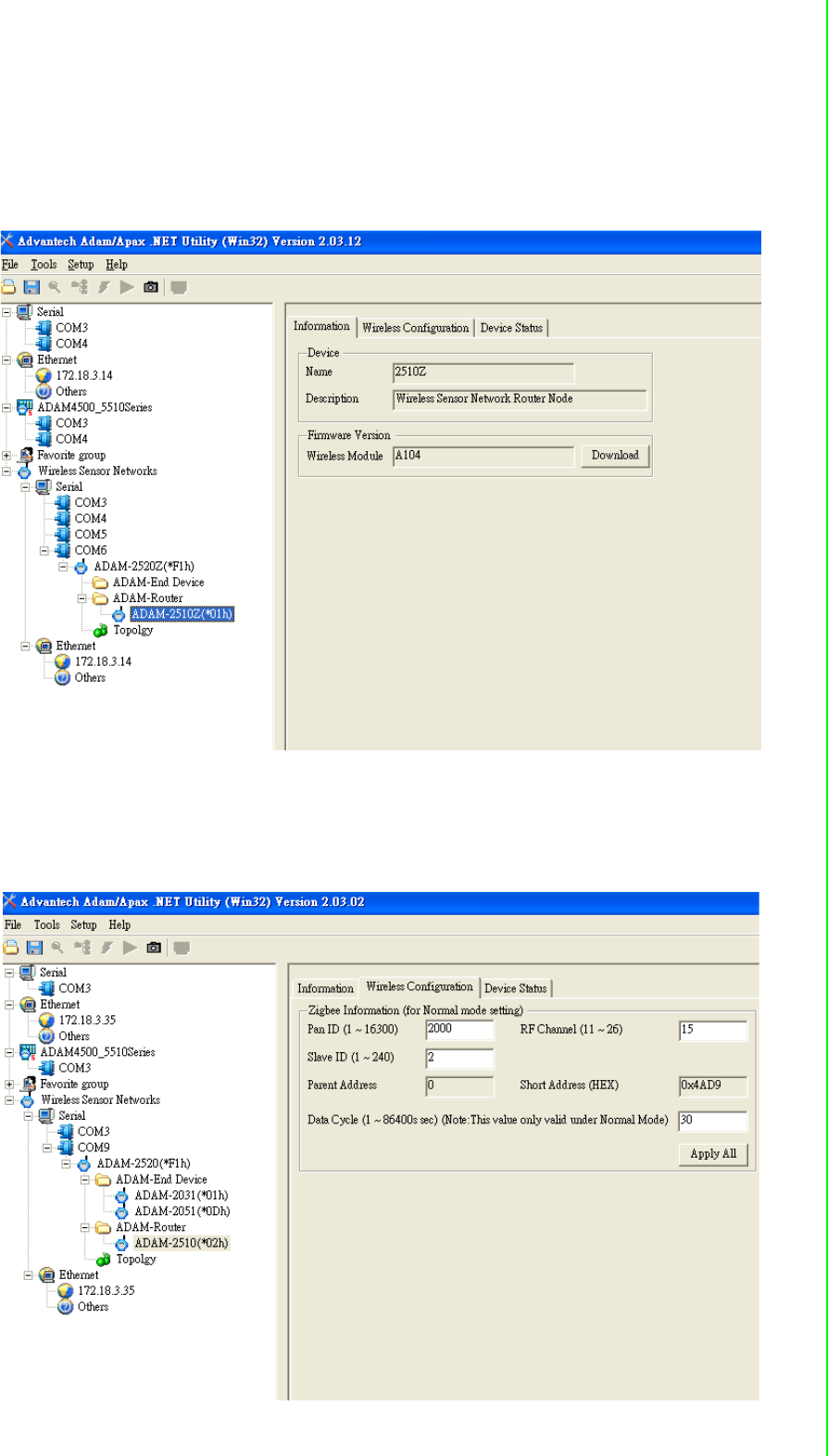Click Short Address field showing 0x4AD9
This screenshot has height=1456, width=828.
[x=713, y=1086]
